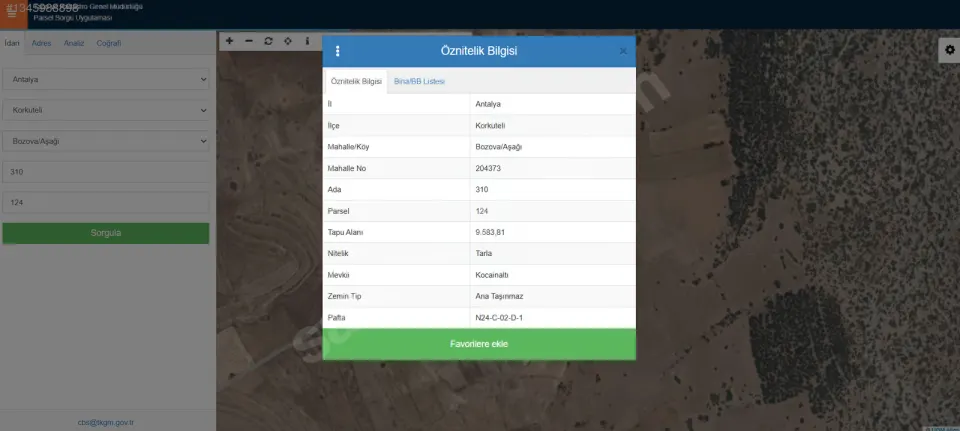
Task: Click the Favorilere ekle button
Action: 479,344
